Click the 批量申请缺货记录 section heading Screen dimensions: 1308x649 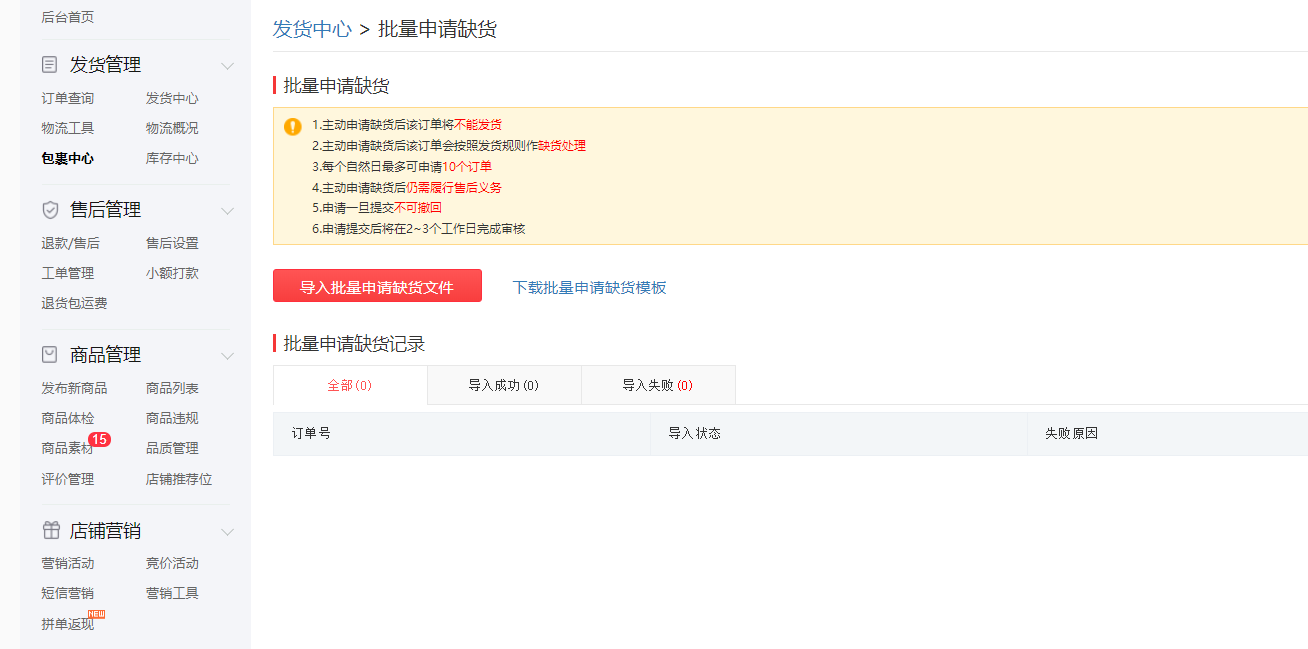pos(354,344)
